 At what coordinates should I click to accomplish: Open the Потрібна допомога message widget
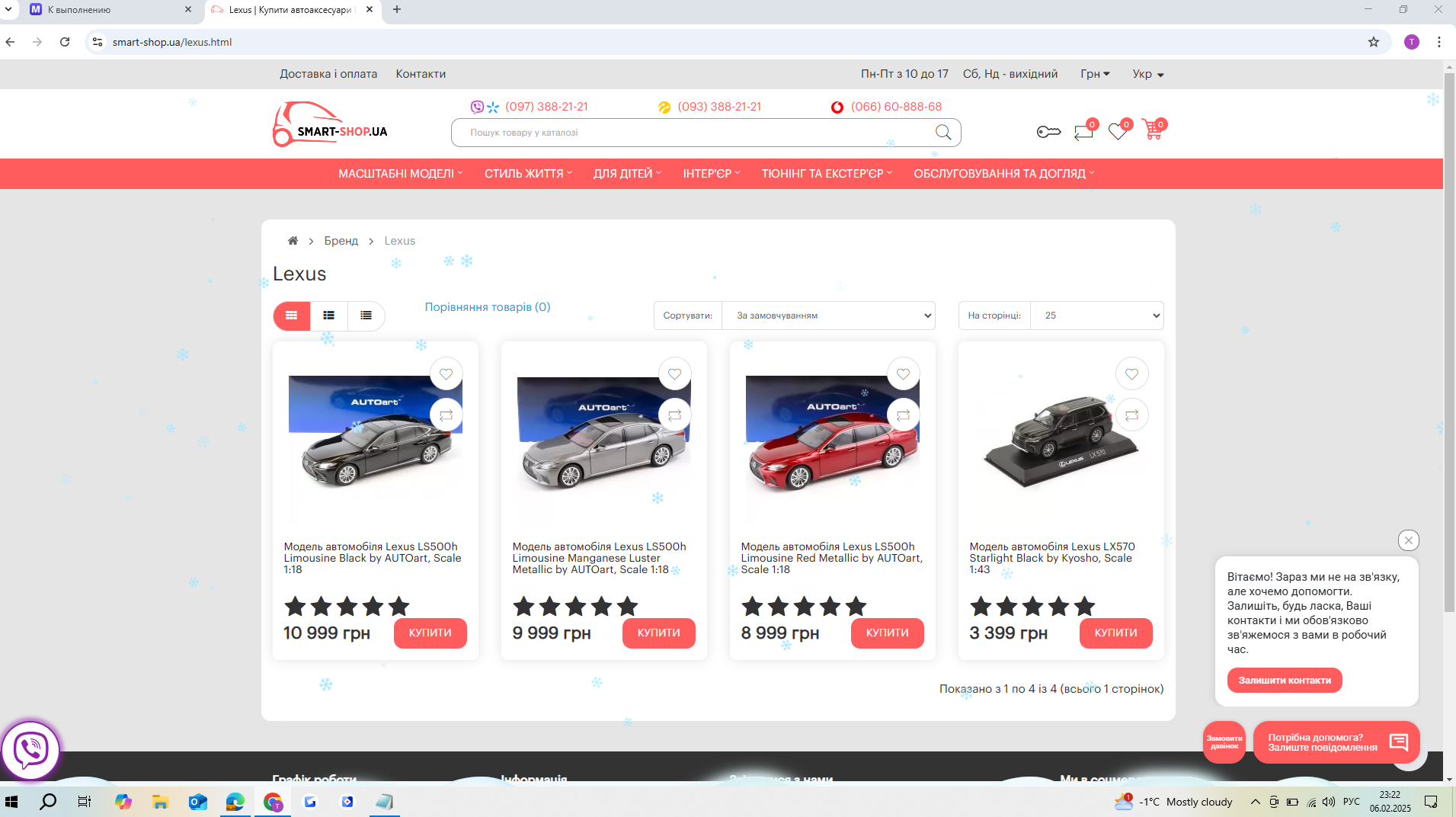click(x=1336, y=742)
